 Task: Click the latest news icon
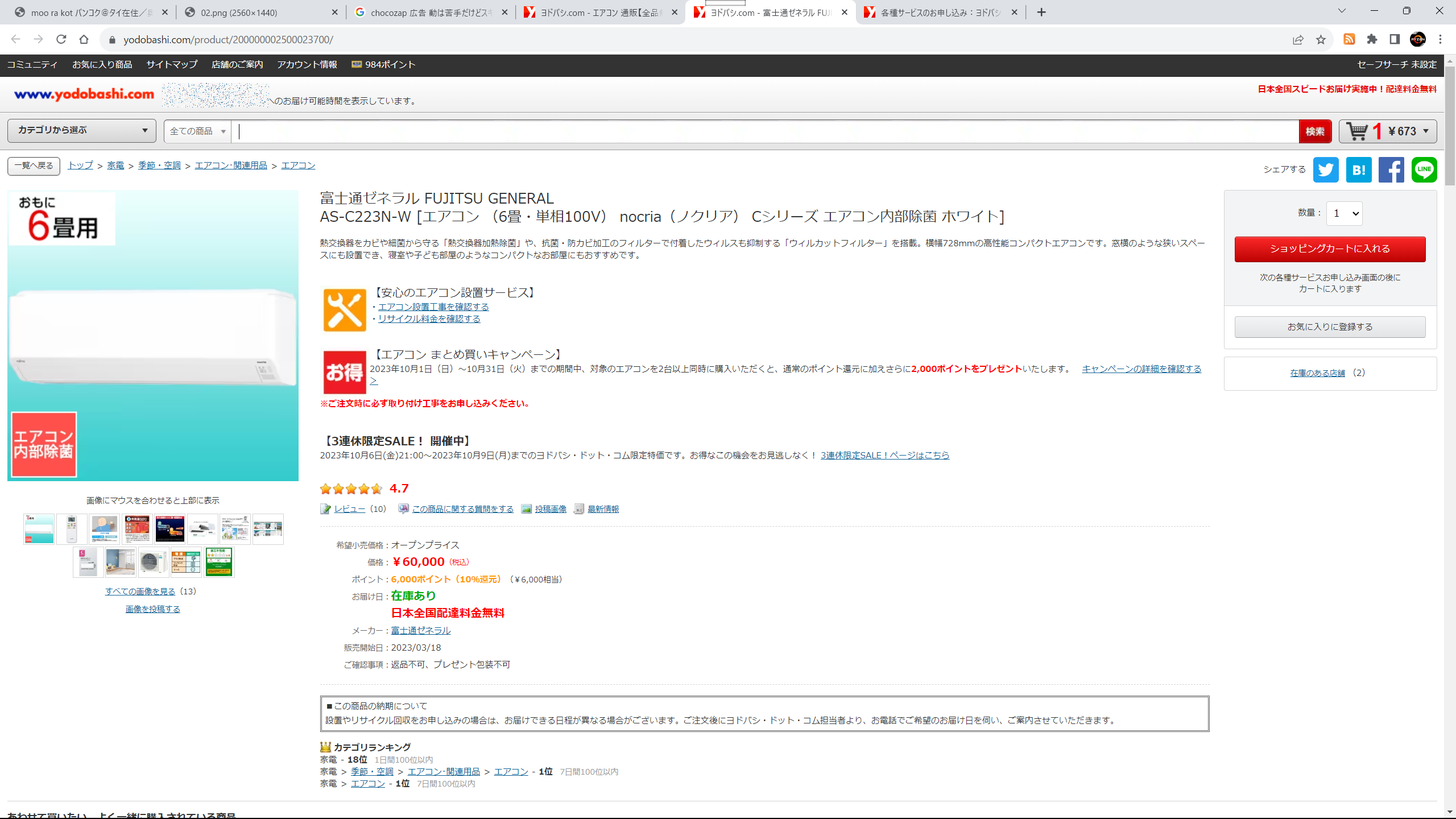579,509
